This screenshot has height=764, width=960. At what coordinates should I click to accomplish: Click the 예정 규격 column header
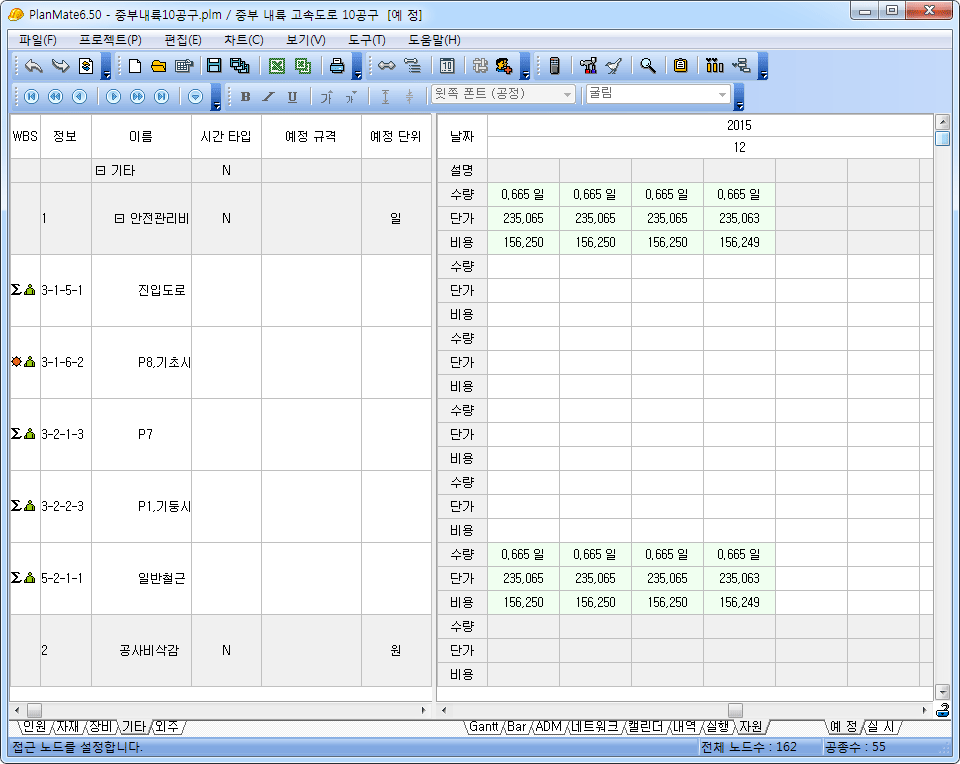click(311, 136)
